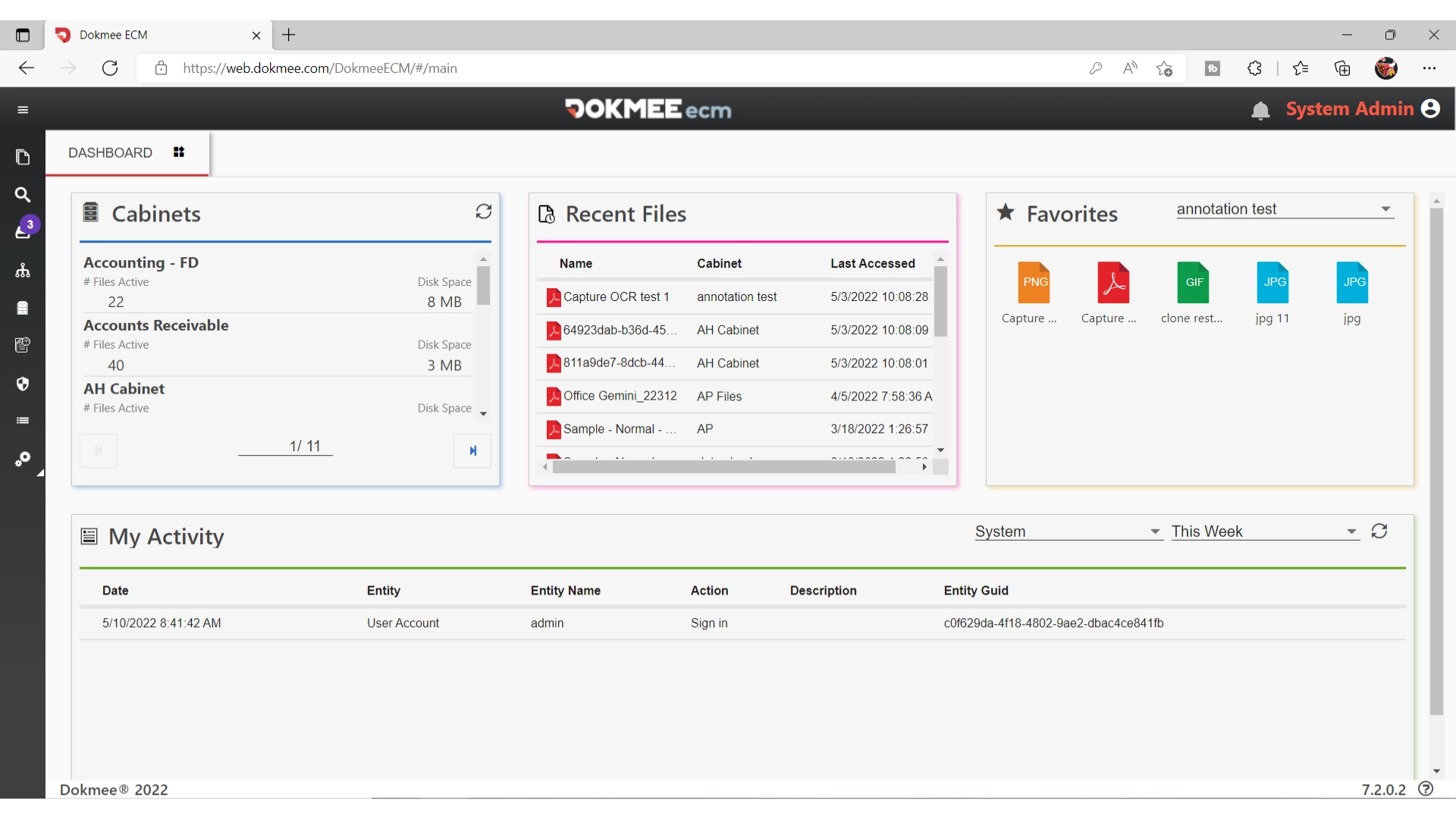Refresh the Cabinets panel
1456x819 pixels.
484,212
